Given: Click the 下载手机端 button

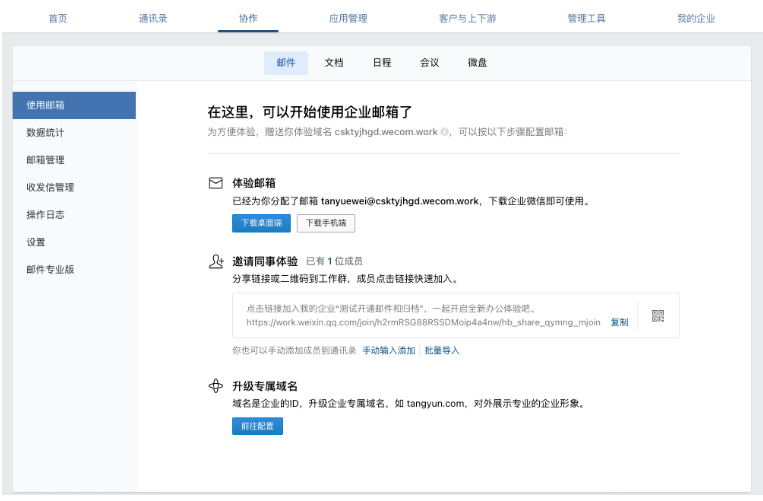Looking at the screenshot, I should click(x=326, y=224).
